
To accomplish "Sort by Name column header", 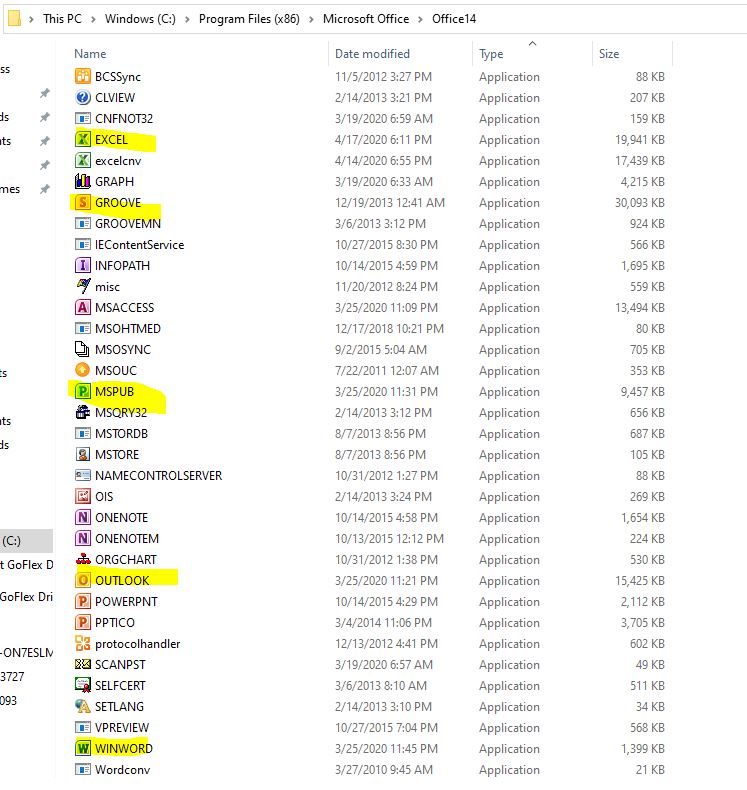I will [90, 53].
